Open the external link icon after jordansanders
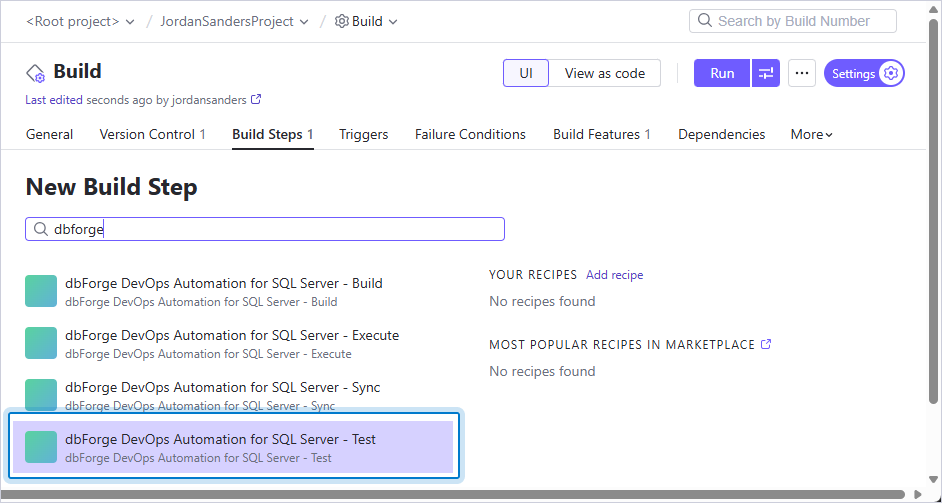This screenshot has width=942, height=503. tap(256, 100)
